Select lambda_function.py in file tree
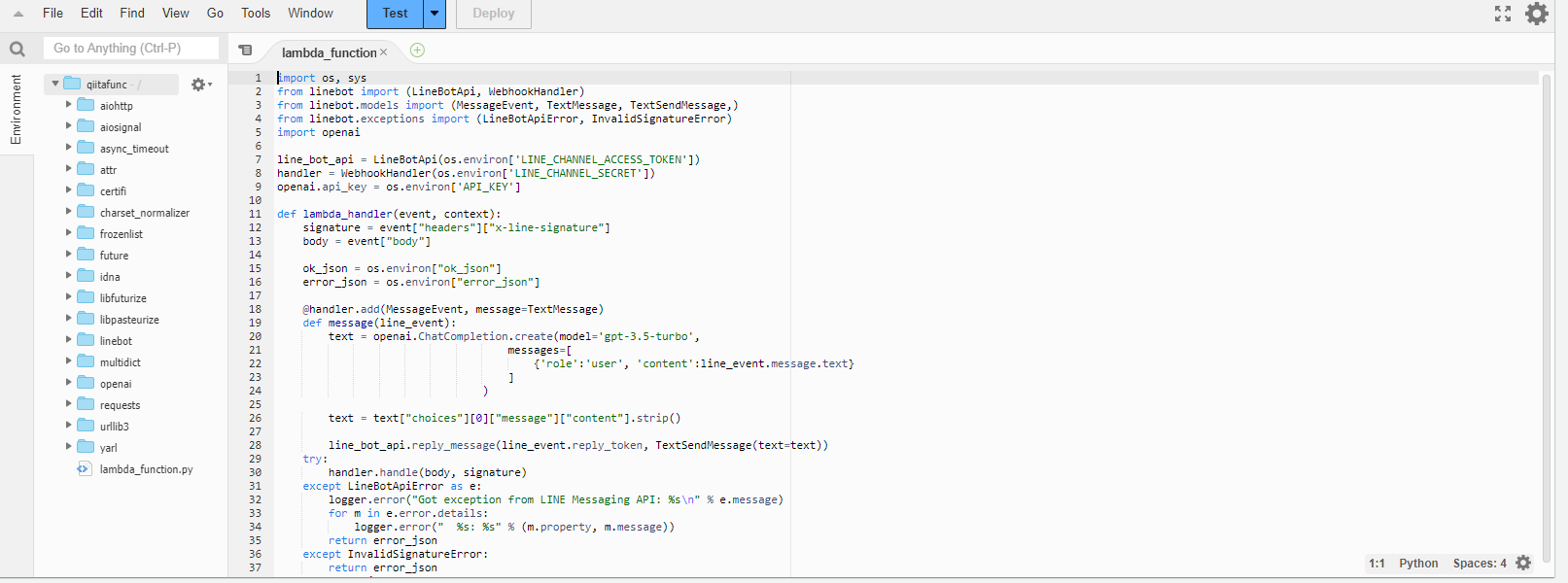This screenshot has width=1568, height=583. [146, 469]
